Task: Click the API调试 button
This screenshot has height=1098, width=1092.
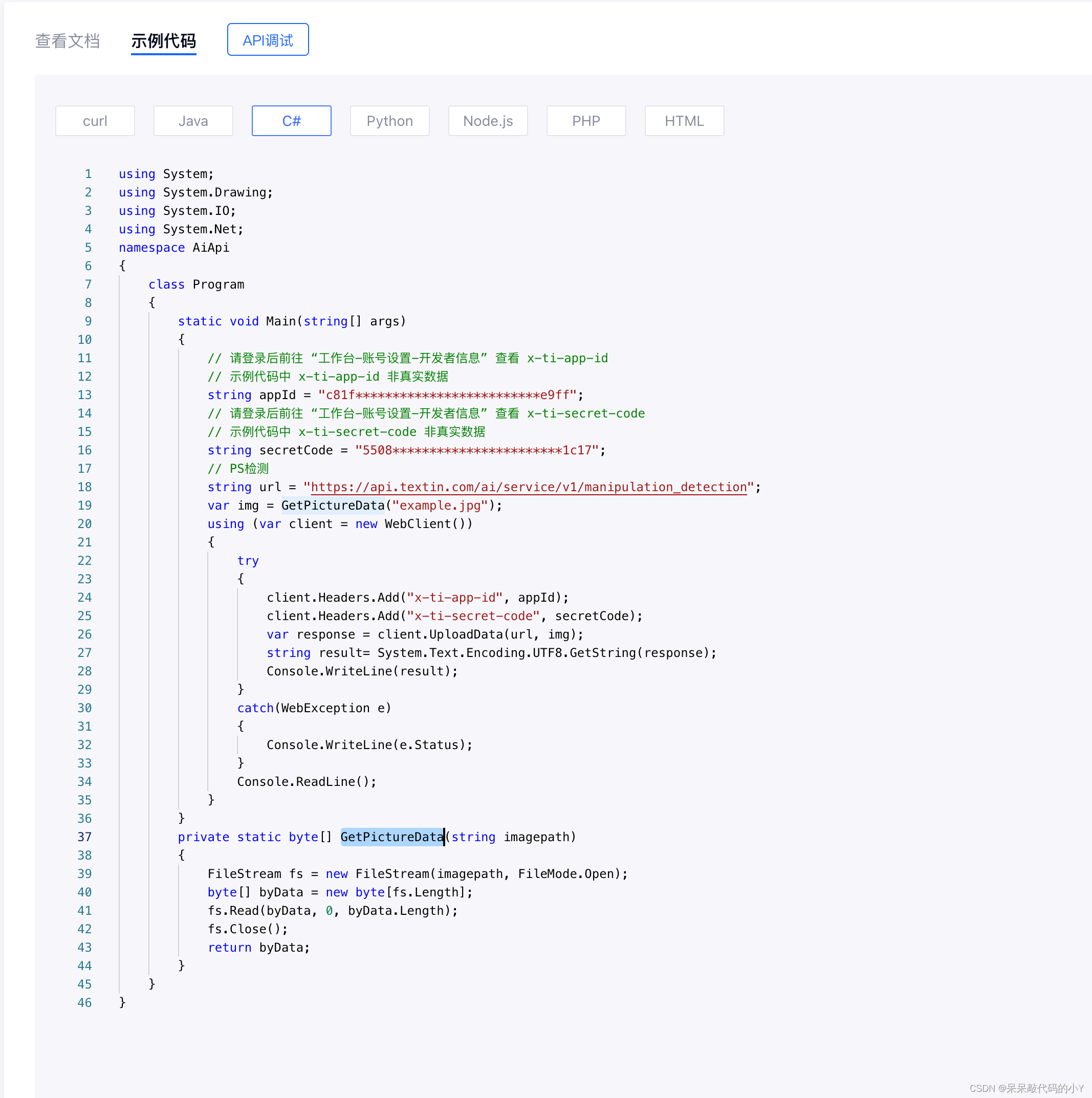Action: 268,40
